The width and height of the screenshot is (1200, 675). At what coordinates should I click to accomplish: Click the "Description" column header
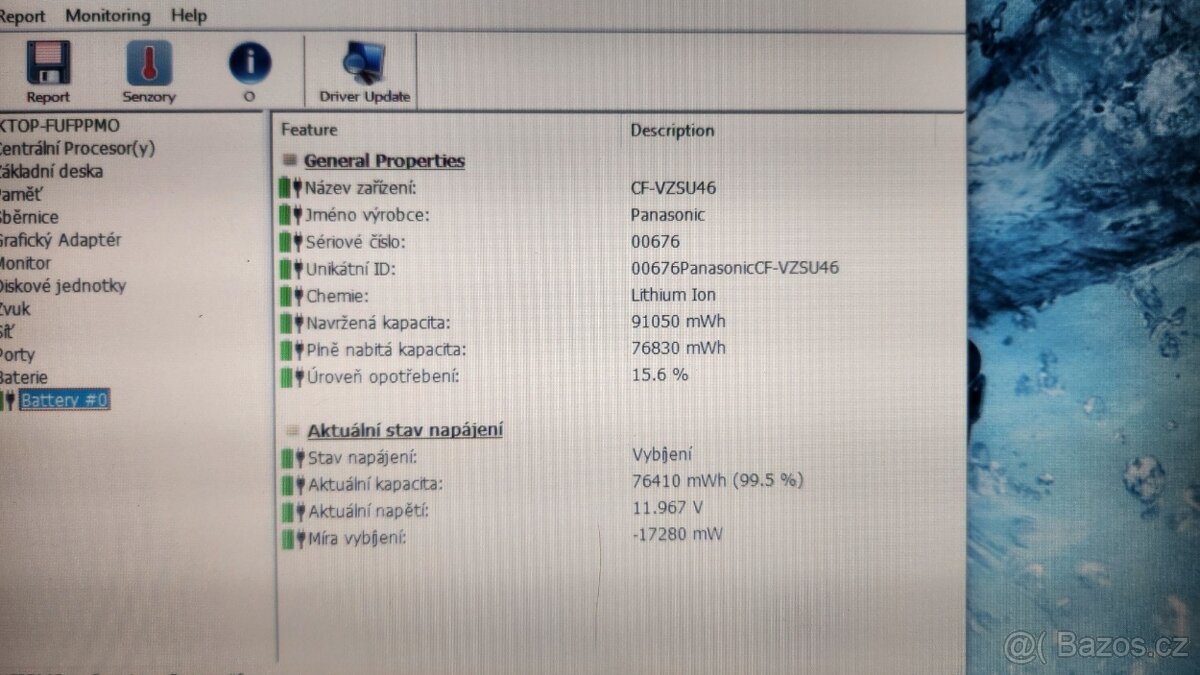[671, 130]
